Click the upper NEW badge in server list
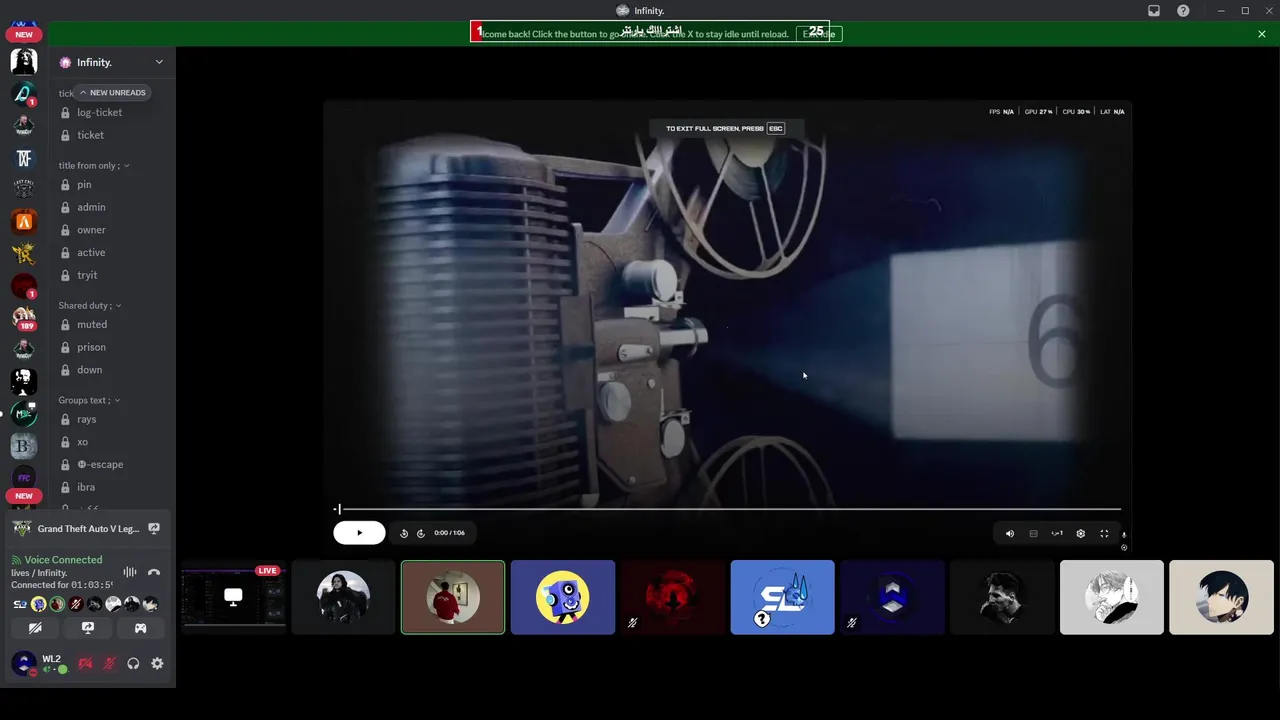This screenshot has height=720, width=1280. pos(24,34)
